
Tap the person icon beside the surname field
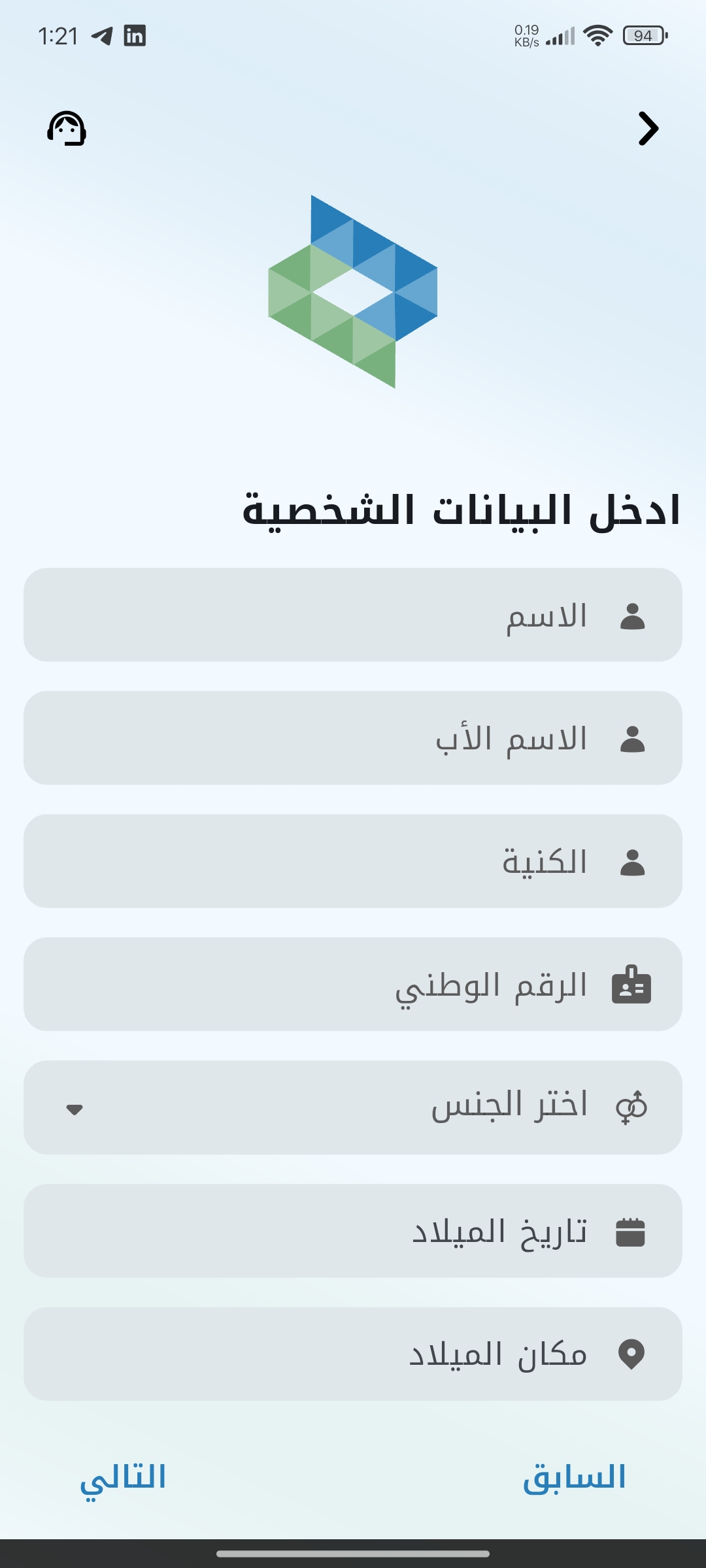632,862
